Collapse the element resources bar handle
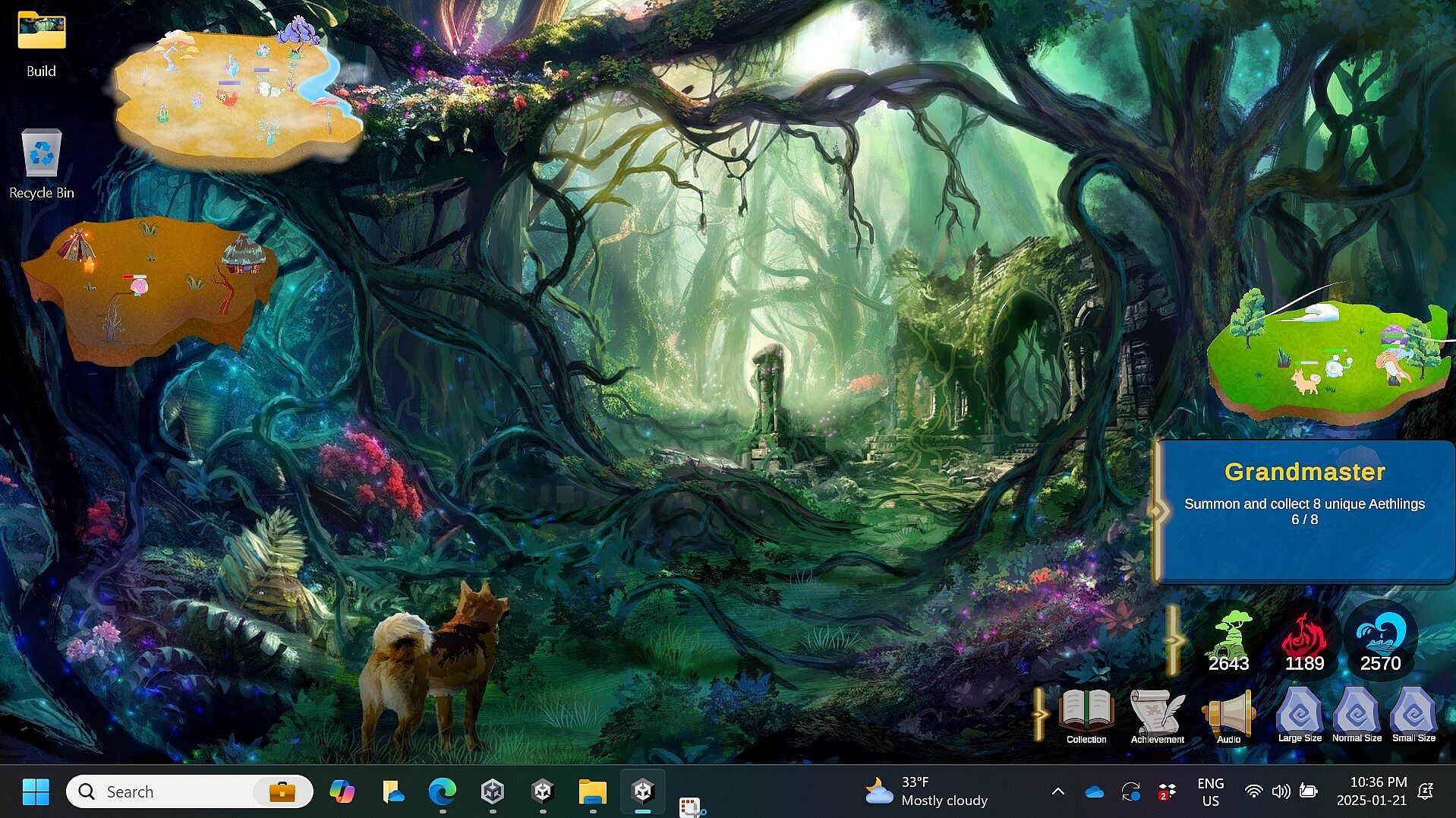Screen dimensions: 1456x818 (x=1173, y=640)
